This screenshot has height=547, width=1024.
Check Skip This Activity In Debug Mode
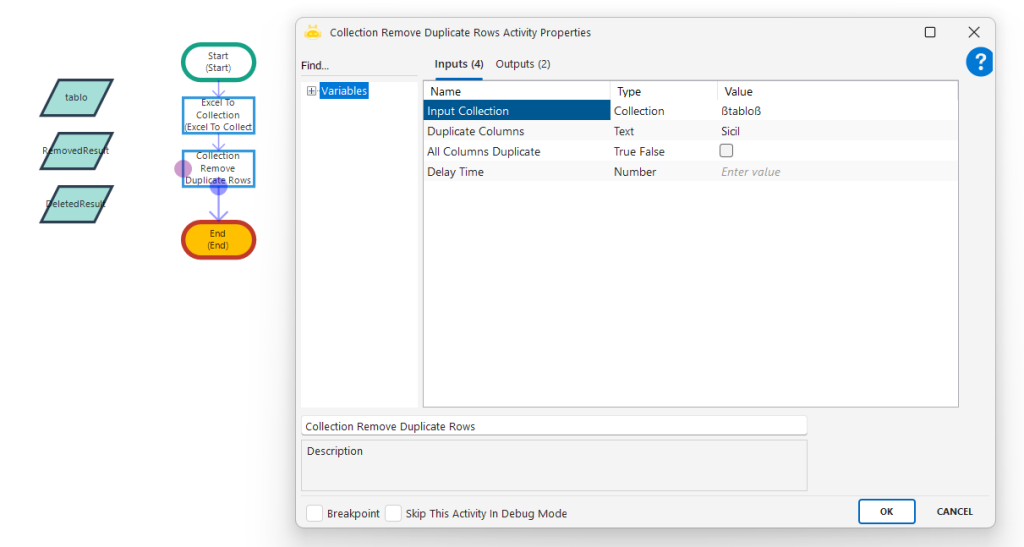(394, 513)
